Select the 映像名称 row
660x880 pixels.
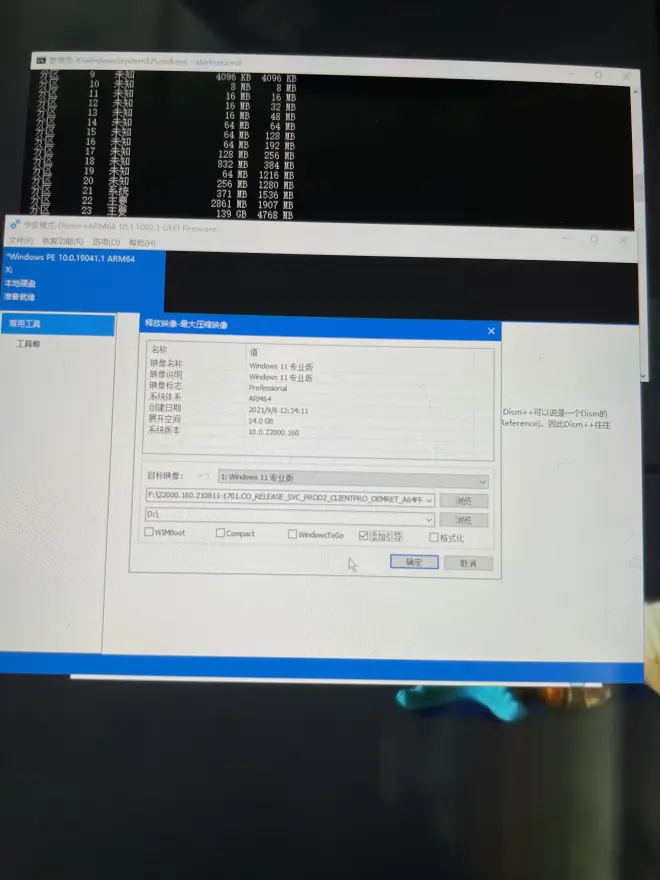(x=320, y=365)
